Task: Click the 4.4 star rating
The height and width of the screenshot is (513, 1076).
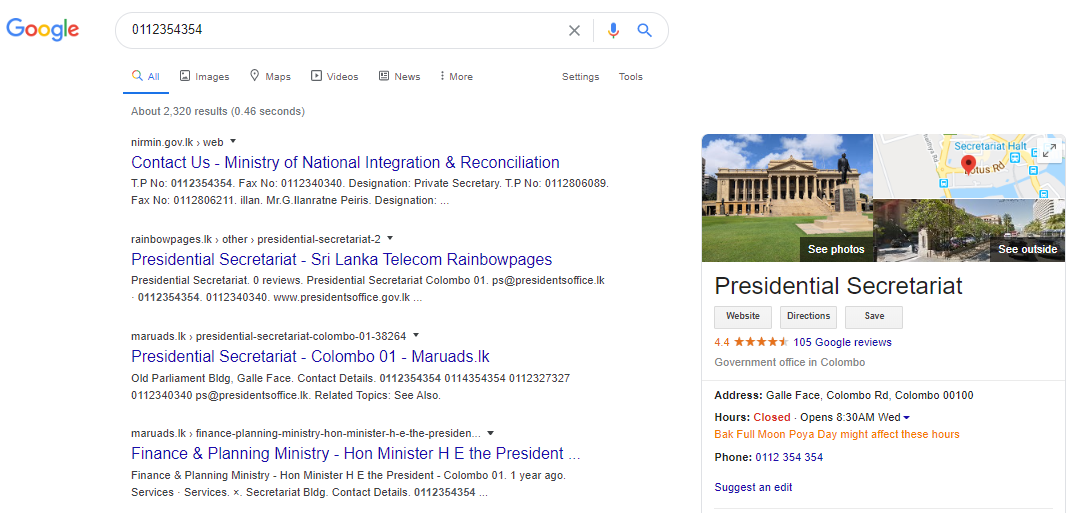Action: coord(751,342)
